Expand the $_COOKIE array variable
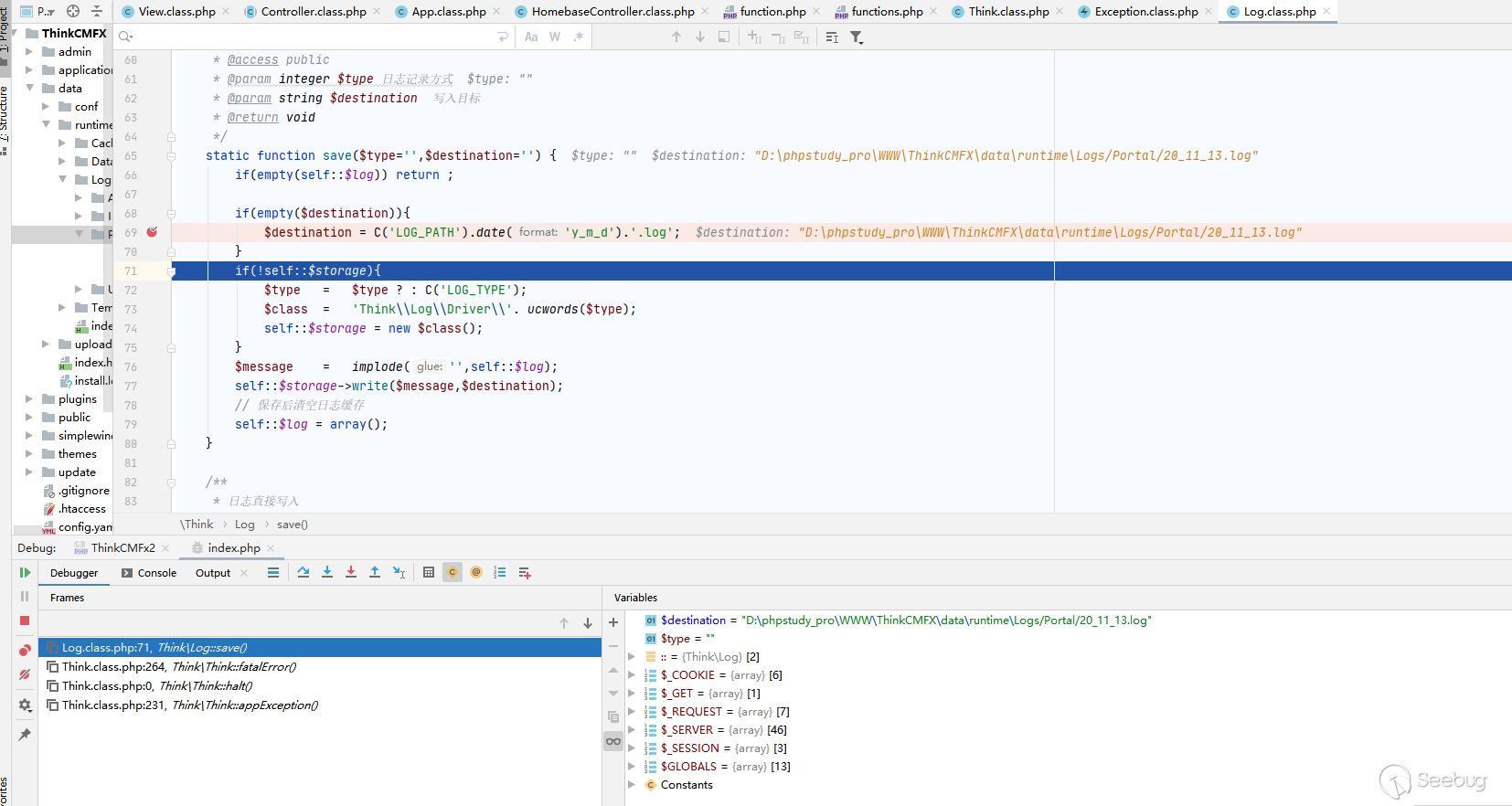 631,675
